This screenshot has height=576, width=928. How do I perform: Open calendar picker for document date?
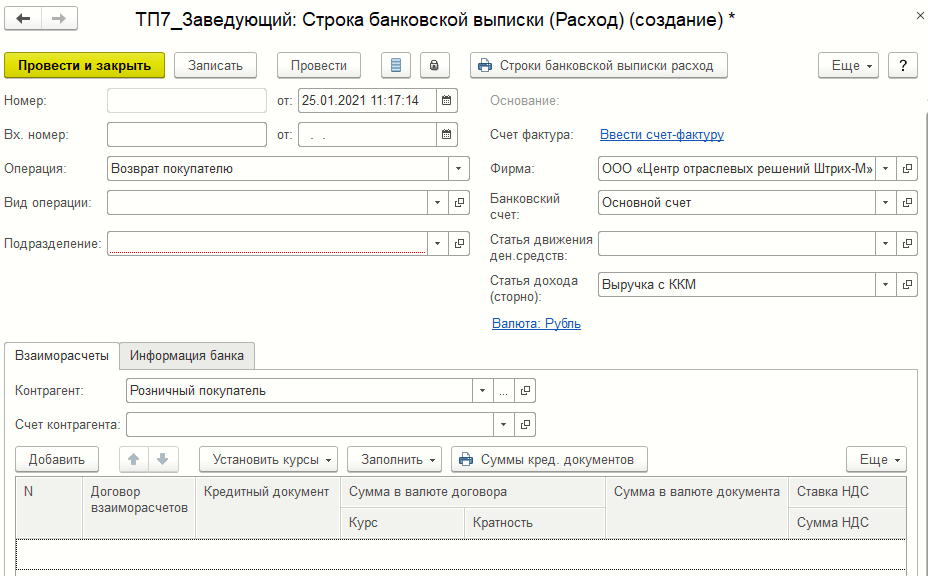click(447, 100)
